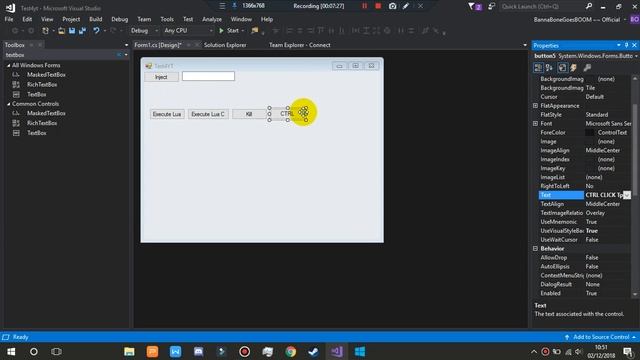Image resolution: width=640 pixels, height=360 pixels.
Task: Select RichTextBox under All Windows Forms
Action: tap(42, 84)
